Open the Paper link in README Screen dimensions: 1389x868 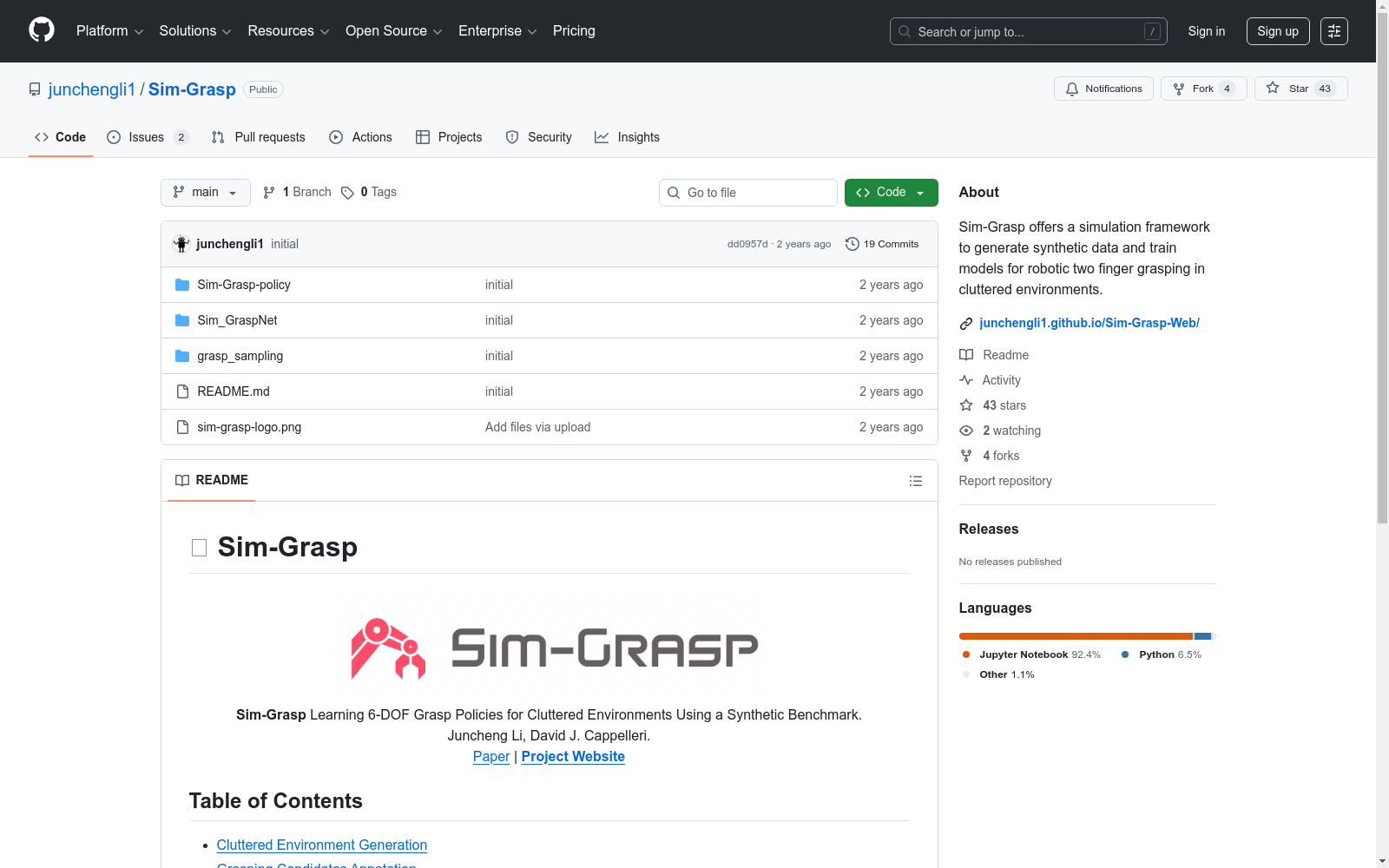click(x=491, y=756)
